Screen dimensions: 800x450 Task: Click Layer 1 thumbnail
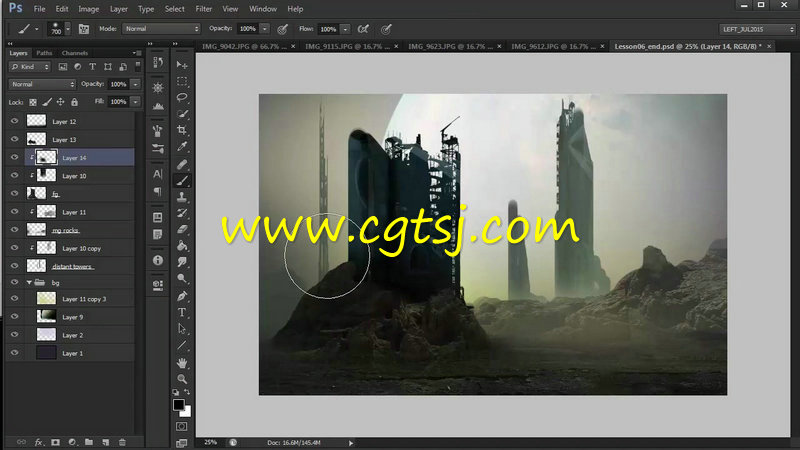point(46,353)
